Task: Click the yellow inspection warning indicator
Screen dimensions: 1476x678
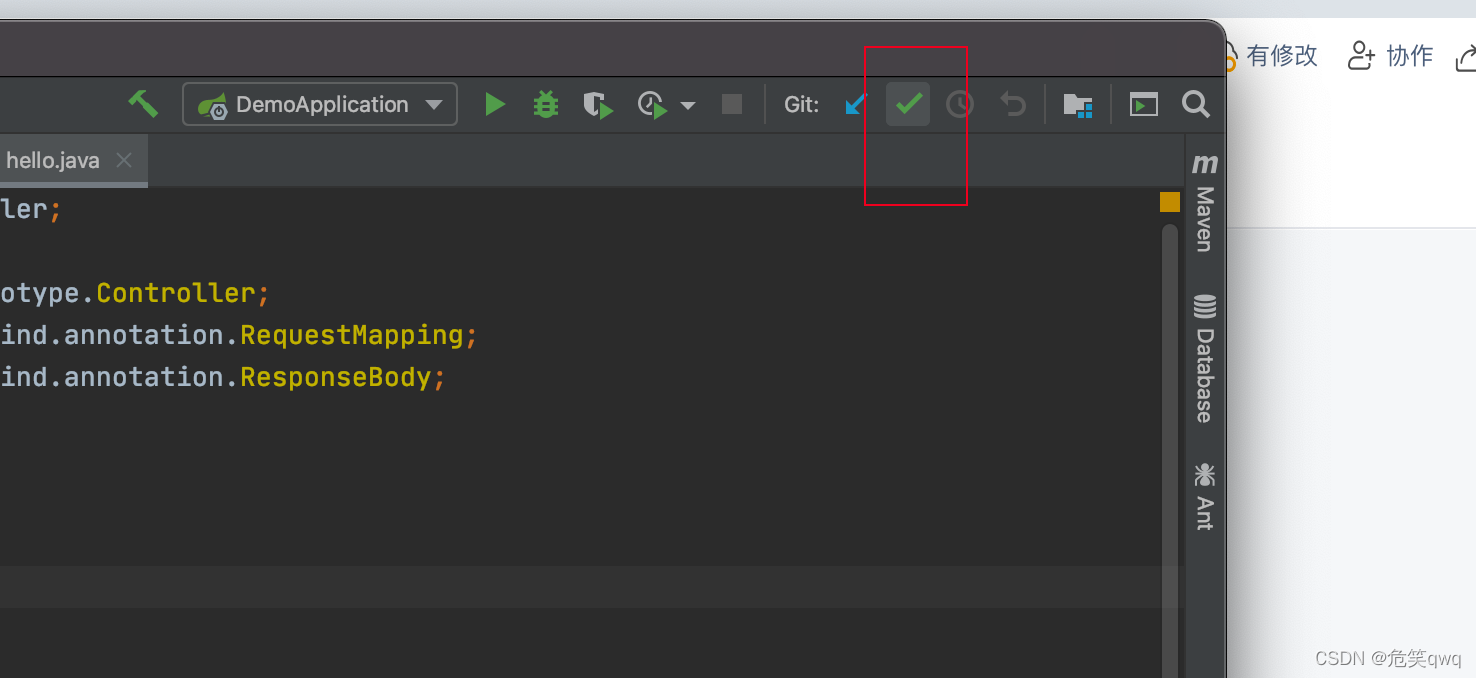Action: pyautogui.click(x=1170, y=202)
